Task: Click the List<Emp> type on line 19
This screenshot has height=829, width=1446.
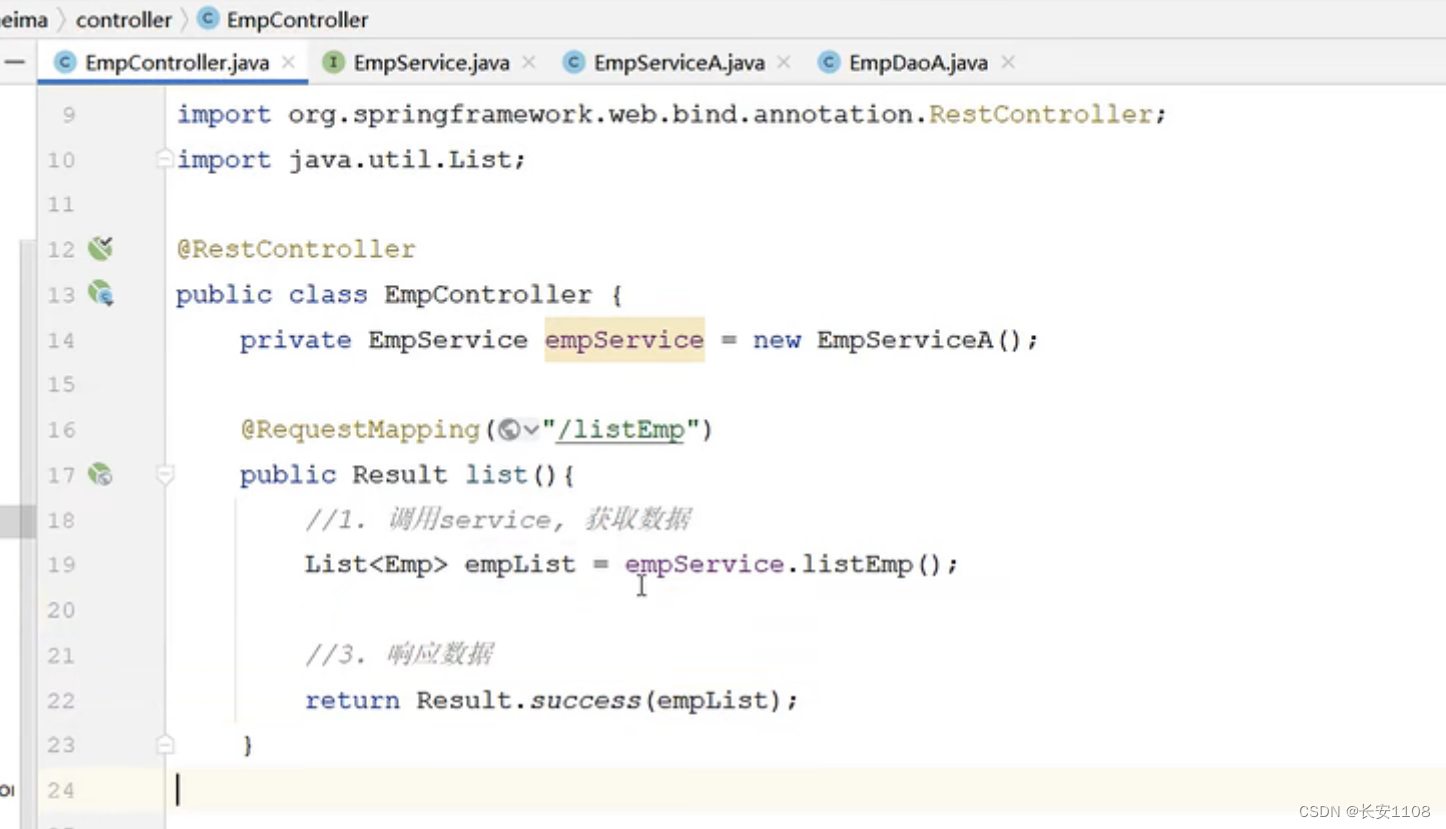Action: pyautogui.click(x=376, y=565)
